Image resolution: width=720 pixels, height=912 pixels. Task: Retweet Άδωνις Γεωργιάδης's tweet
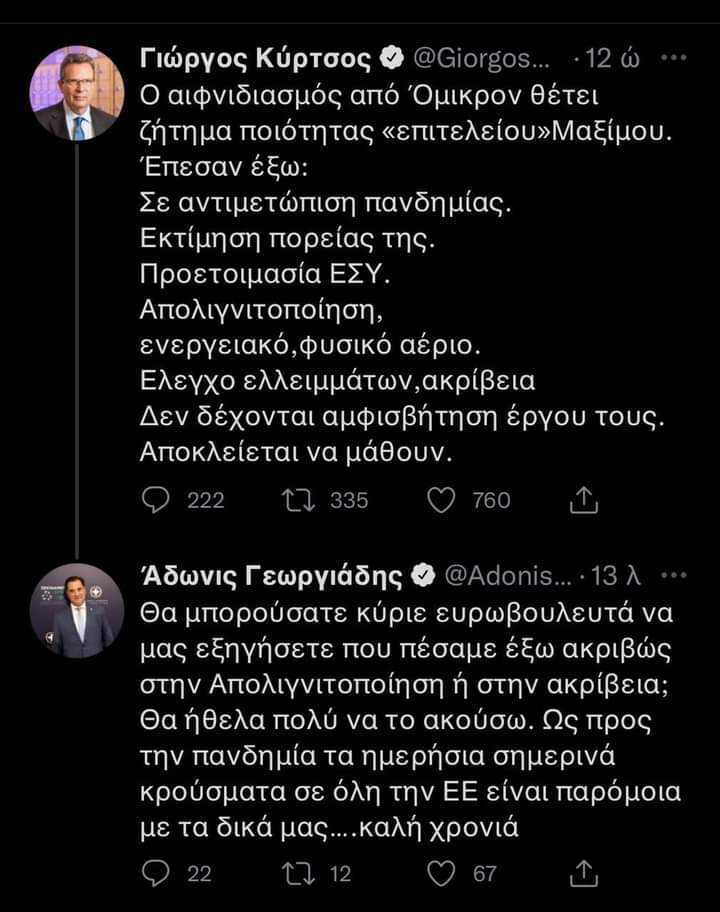pos(296,873)
